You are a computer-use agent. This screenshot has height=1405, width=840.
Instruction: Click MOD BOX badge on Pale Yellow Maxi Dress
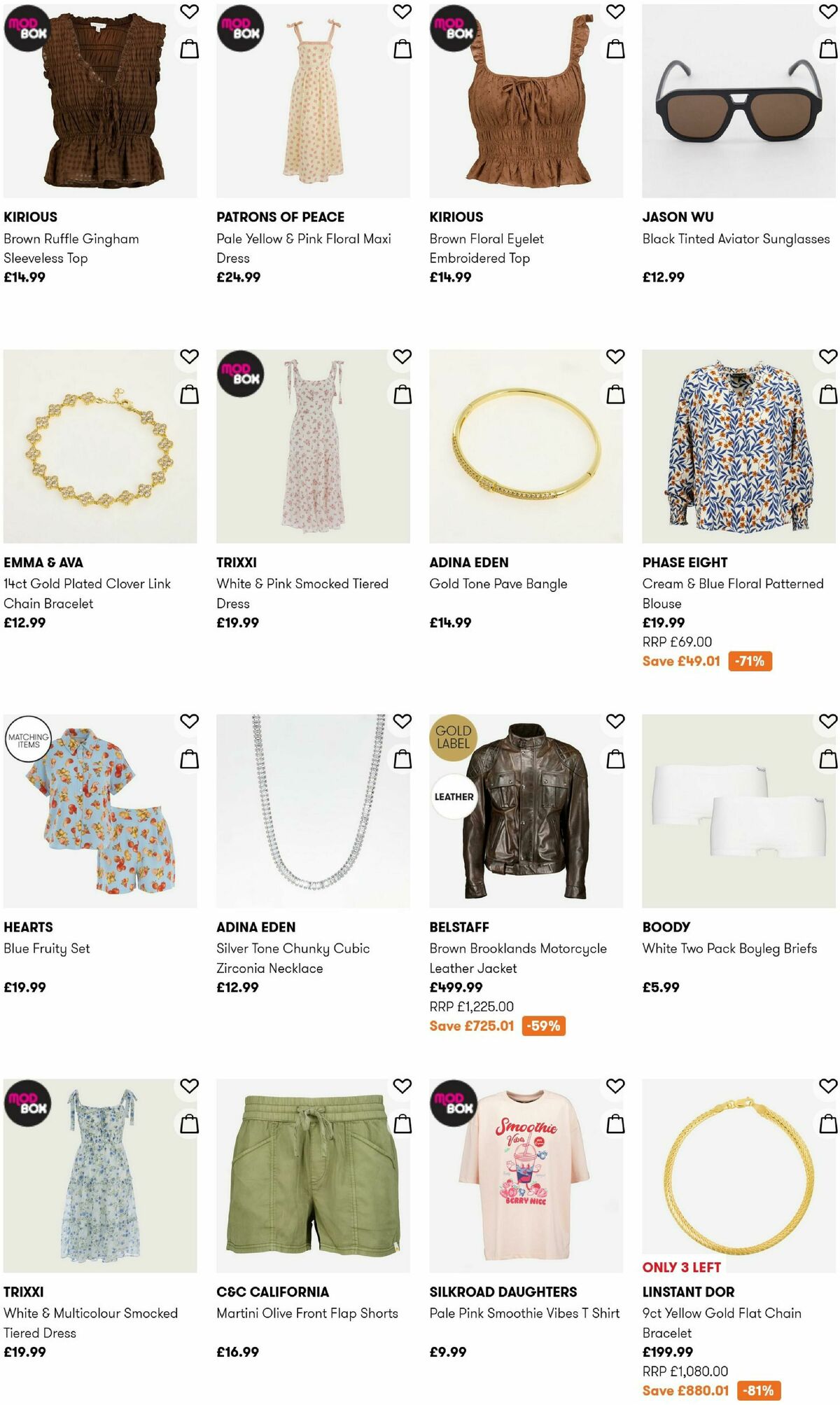241,29
